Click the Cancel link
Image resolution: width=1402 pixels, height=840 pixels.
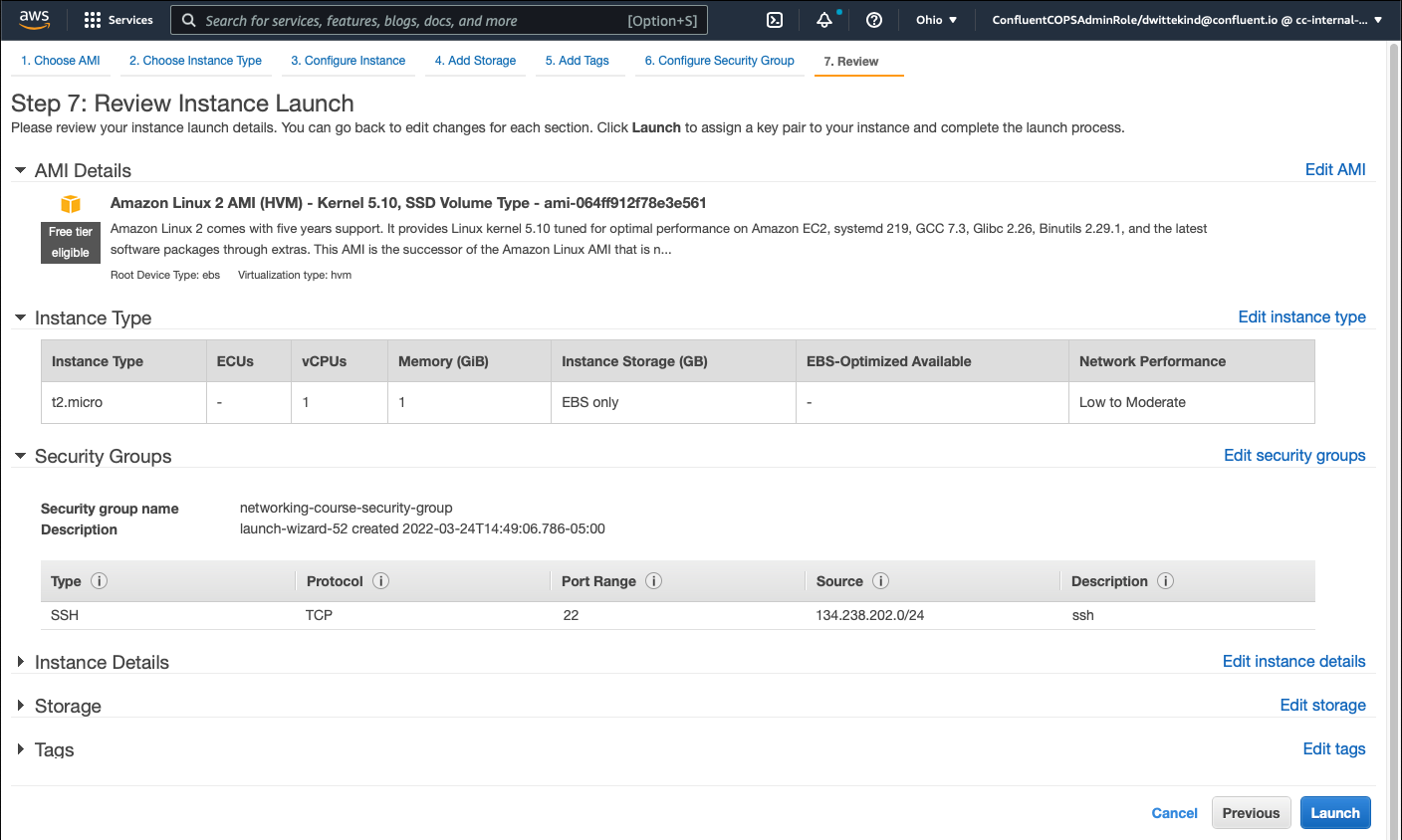click(1175, 813)
